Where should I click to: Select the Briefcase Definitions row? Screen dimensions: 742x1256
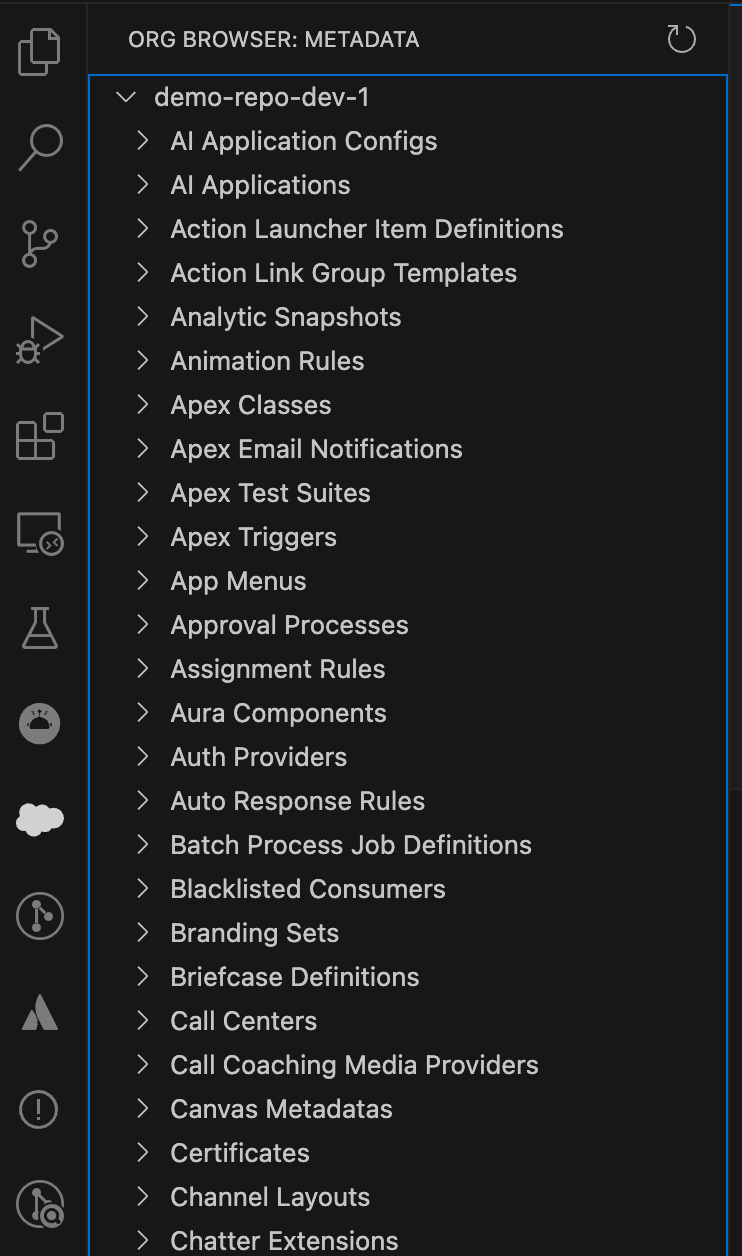[408, 977]
